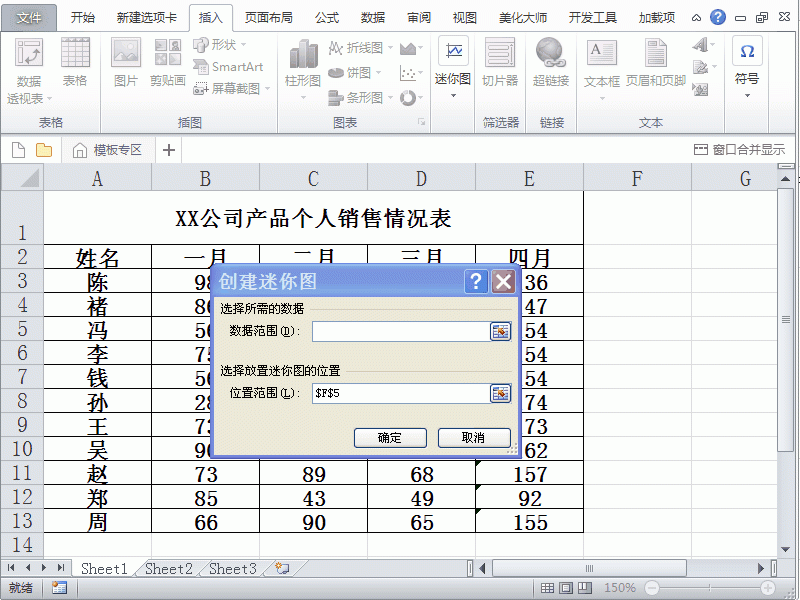Cancel the 创建迷你图 dialog
The width and height of the screenshot is (800, 600).
pos(473,437)
